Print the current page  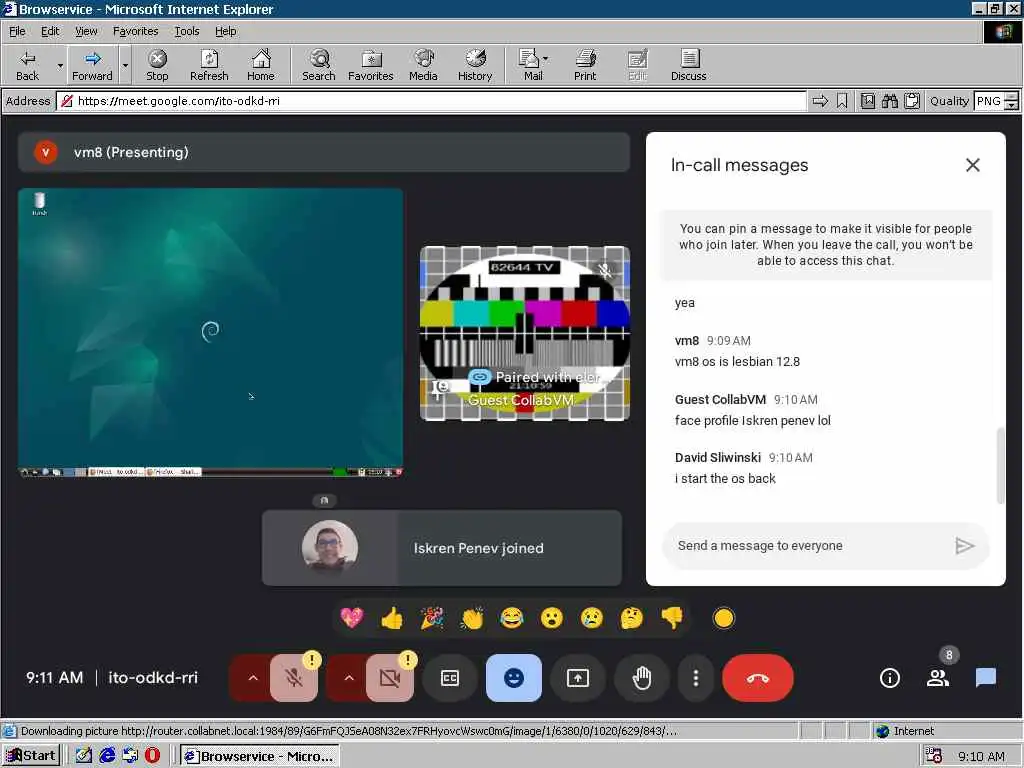tap(585, 65)
